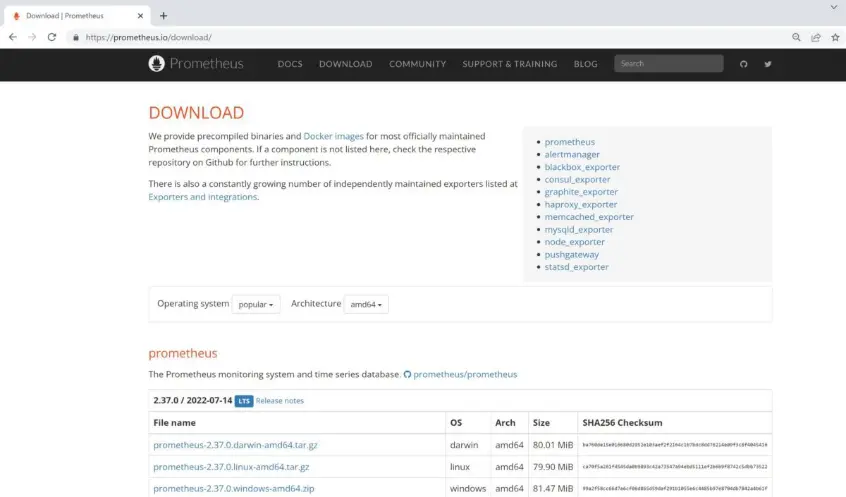Viewport: 846px width, 497px height.
Task: Click the 79.90 MiB size cell
Action: [553, 467]
